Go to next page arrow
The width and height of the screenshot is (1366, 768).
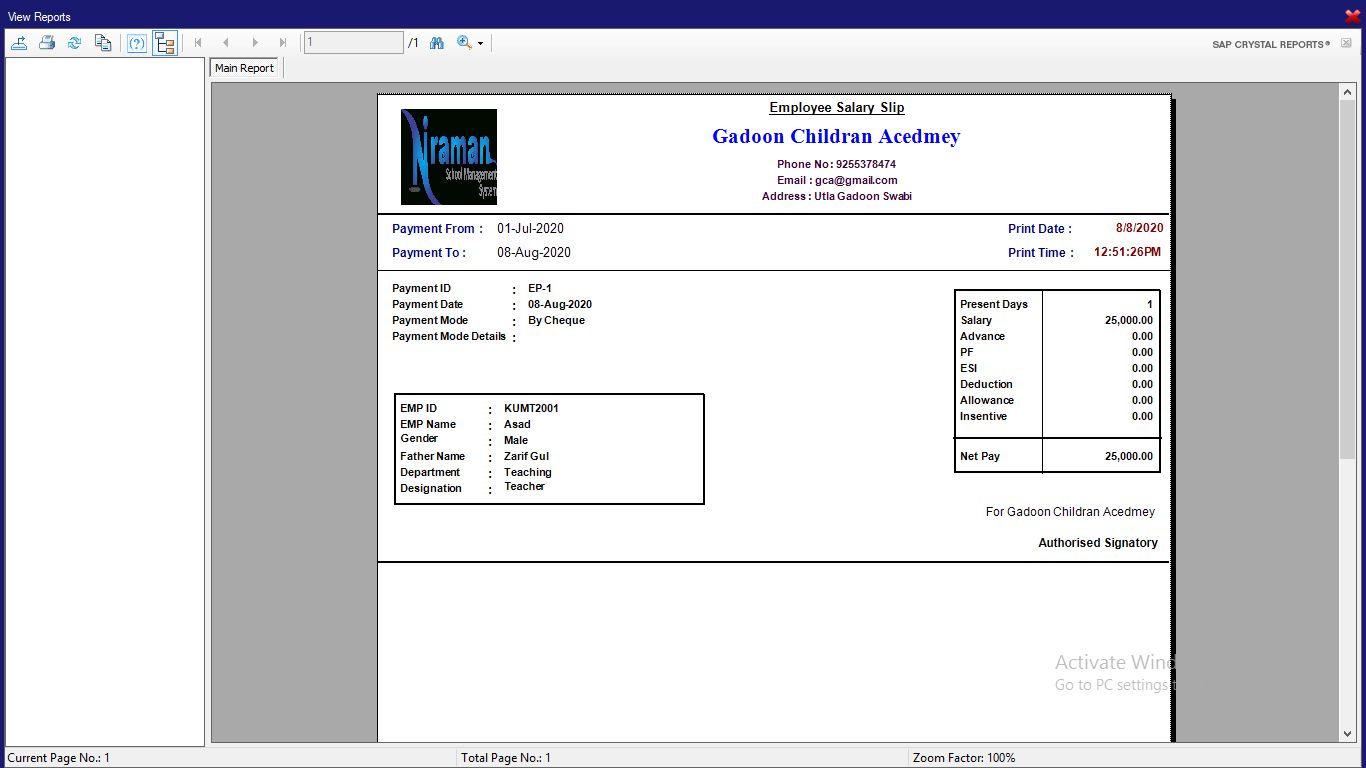point(254,43)
